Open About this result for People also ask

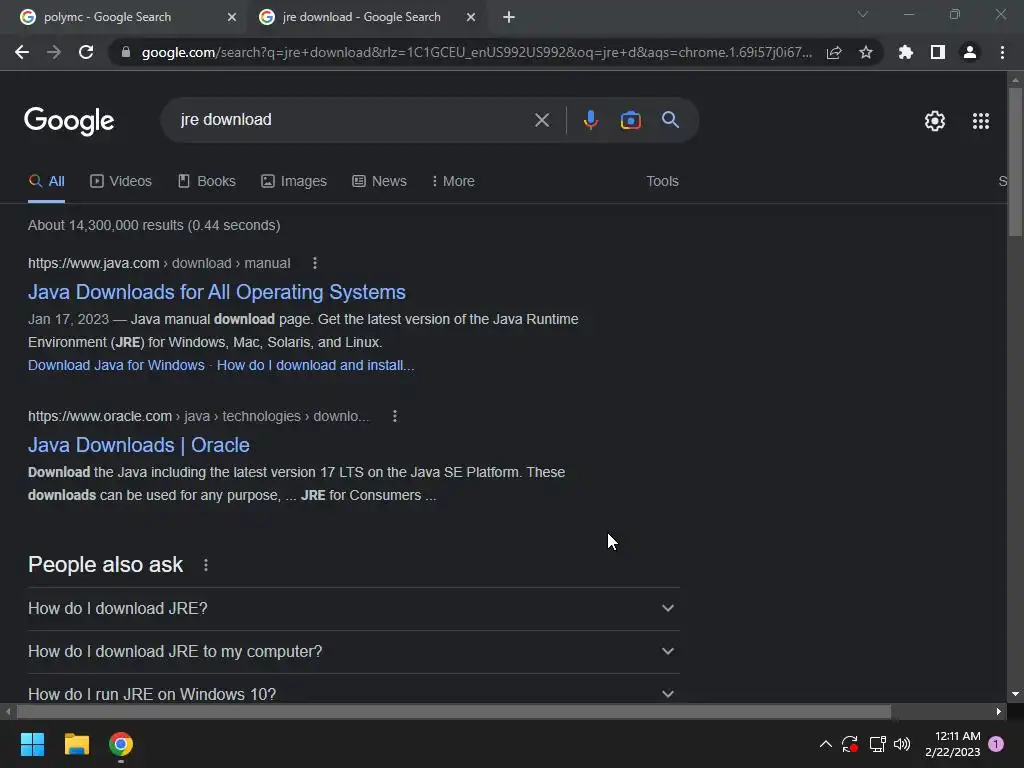click(206, 565)
